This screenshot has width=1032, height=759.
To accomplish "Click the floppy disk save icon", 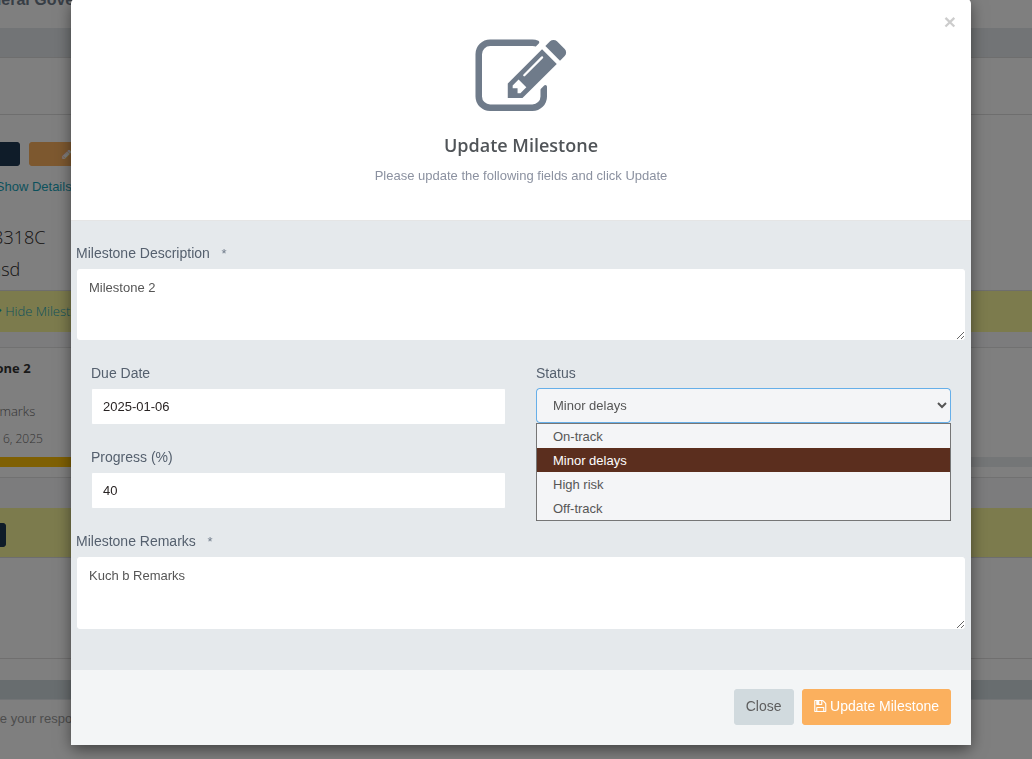I will [820, 706].
